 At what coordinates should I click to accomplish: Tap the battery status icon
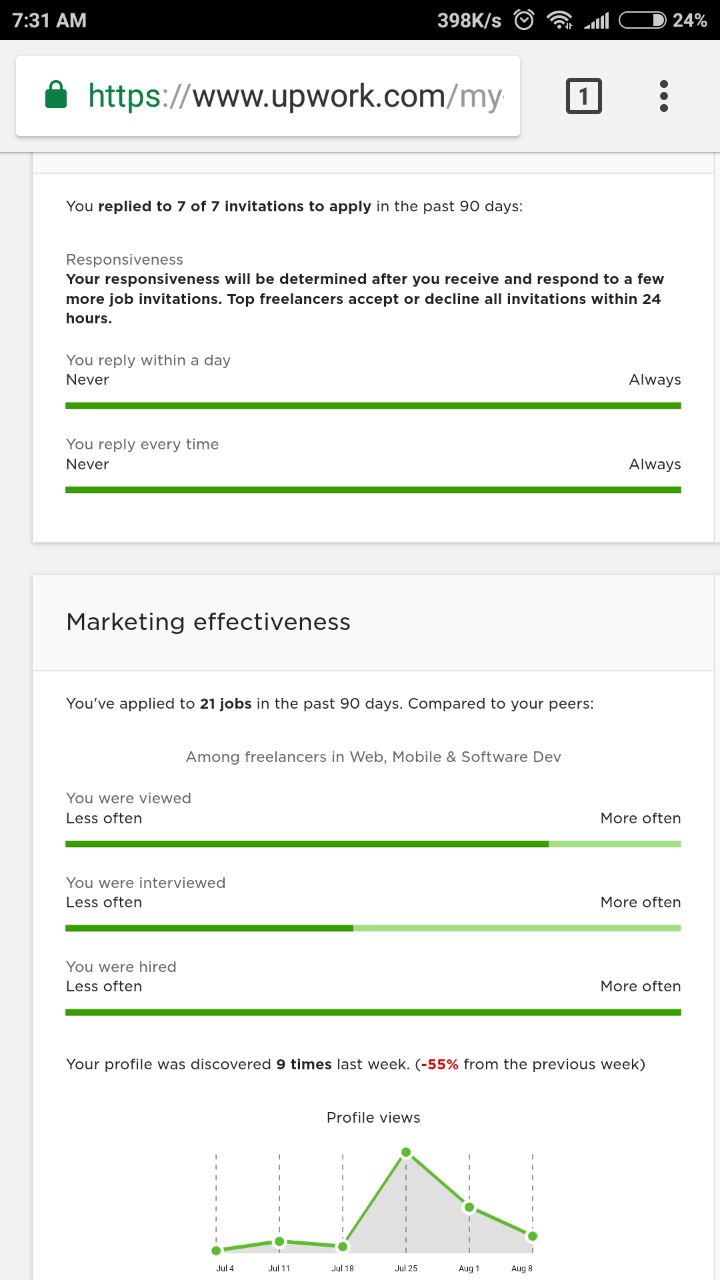point(642,20)
